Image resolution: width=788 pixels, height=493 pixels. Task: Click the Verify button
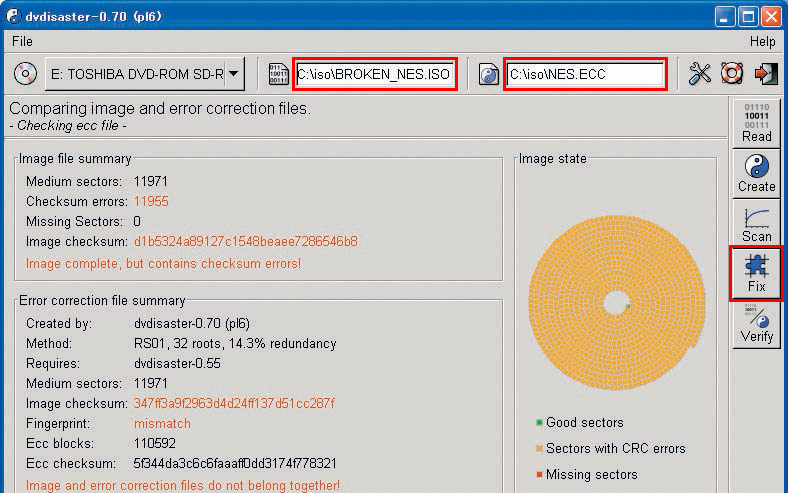click(756, 324)
